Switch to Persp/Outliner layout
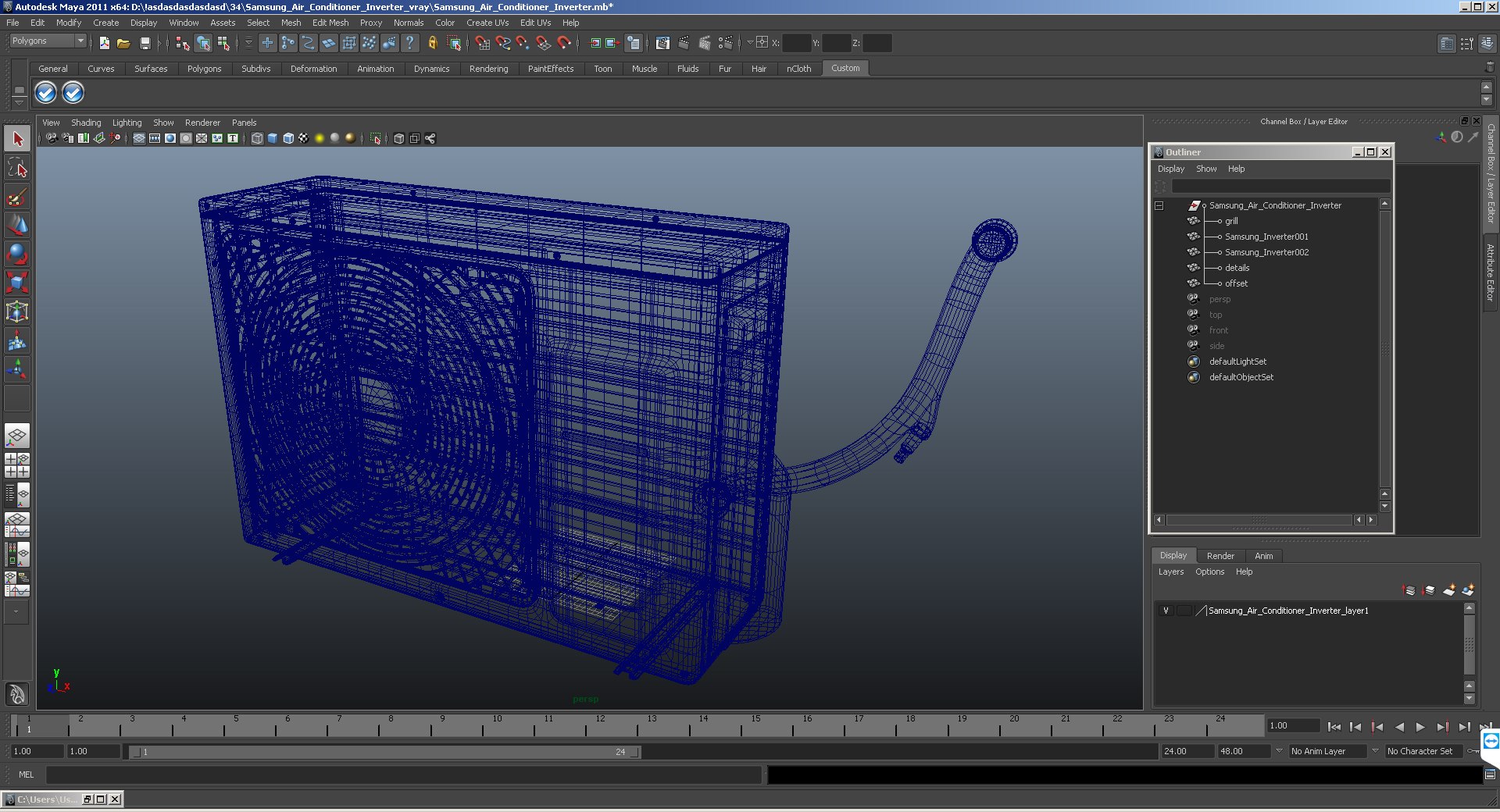Screen dimensions: 1500x812 pyautogui.click(x=17, y=495)
